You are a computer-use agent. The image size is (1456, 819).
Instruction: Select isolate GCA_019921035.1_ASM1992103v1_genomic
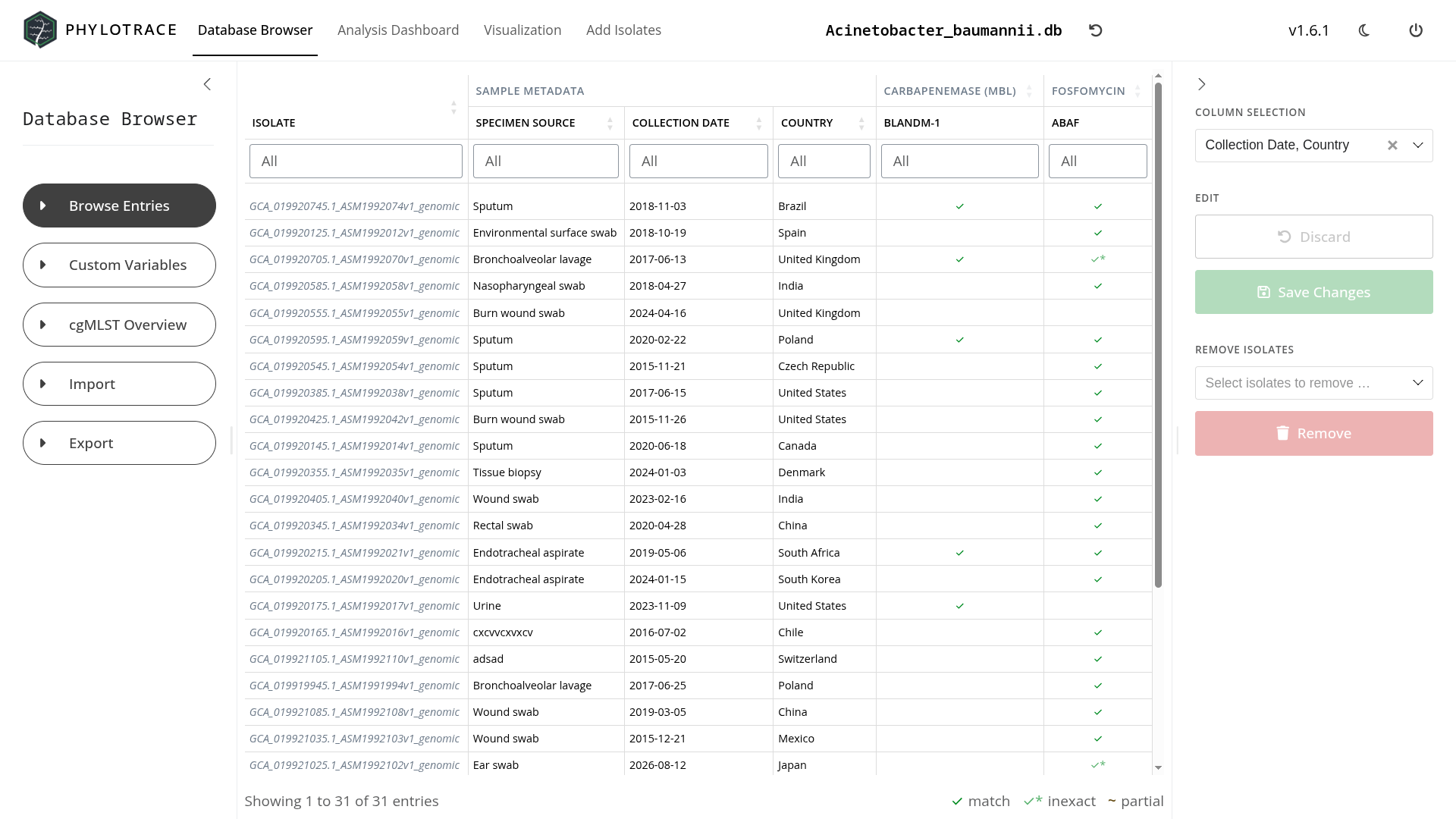pyautogui.click(x=354, y=739)
